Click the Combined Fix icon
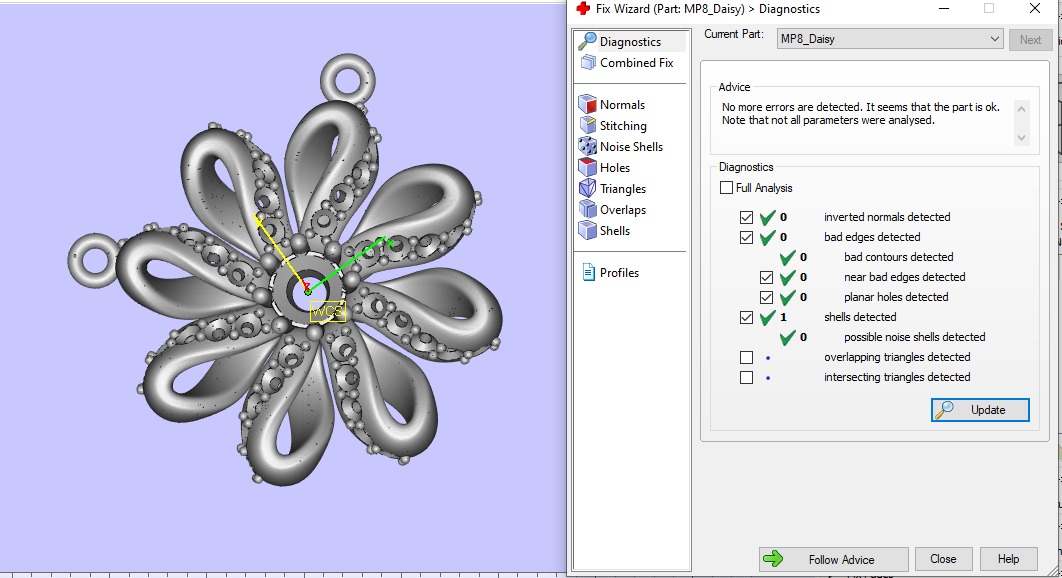Image resolution: width=1062 pixels, height=578 pixels. pyautogui.click(x=587, y=63)
